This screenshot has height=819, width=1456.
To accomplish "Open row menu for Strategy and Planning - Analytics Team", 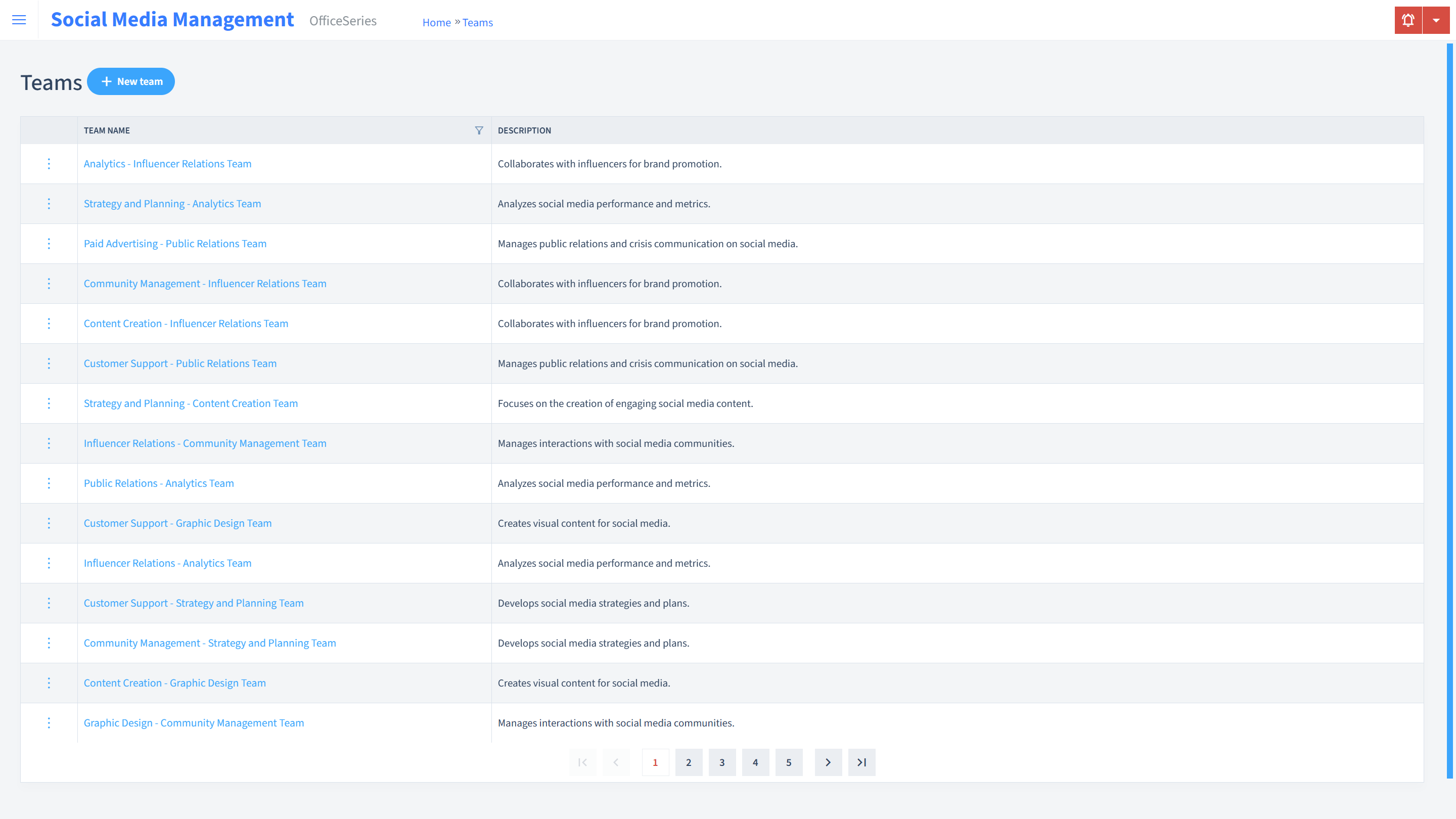I will (49, 203).
